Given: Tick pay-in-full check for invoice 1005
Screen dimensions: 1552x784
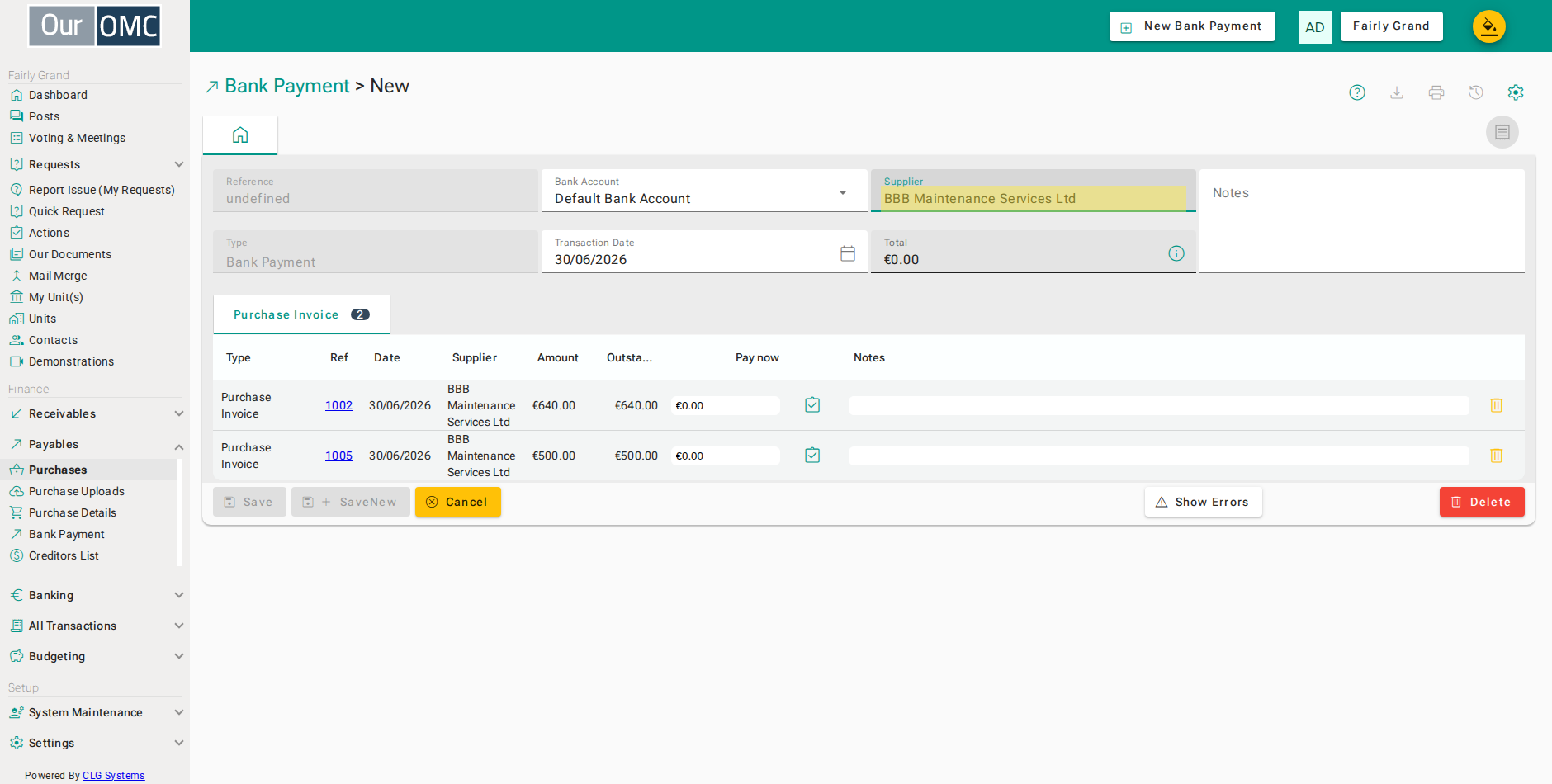Looking at the screenshot, I should click(812, 456).
